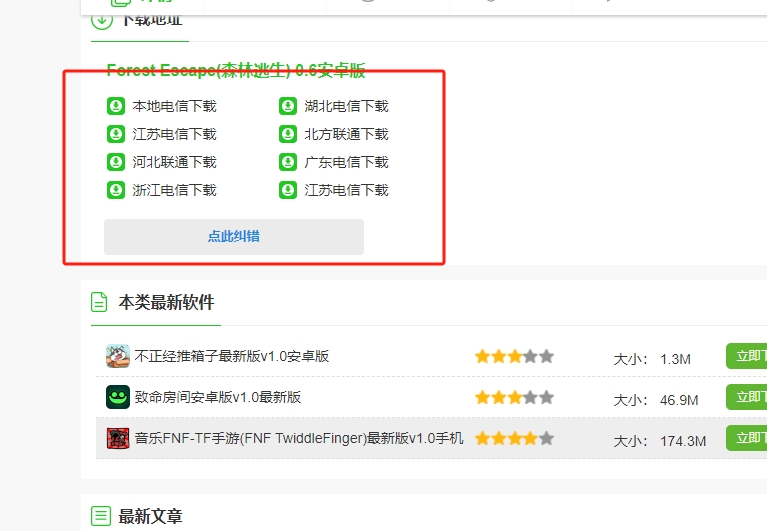
Task: Click the download icon beside 浙江电信下载
Action: pos(116,190)
